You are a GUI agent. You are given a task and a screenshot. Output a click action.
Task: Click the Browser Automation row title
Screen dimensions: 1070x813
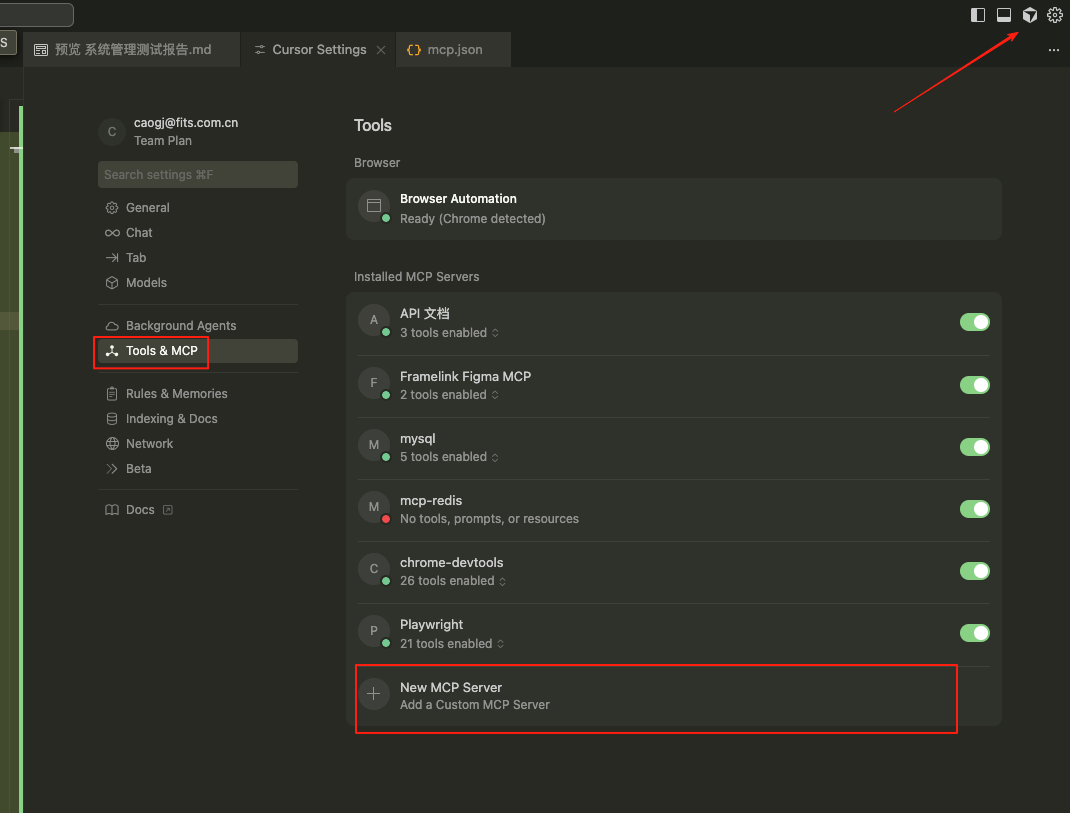pyautogui.click(x=458, y=199)
